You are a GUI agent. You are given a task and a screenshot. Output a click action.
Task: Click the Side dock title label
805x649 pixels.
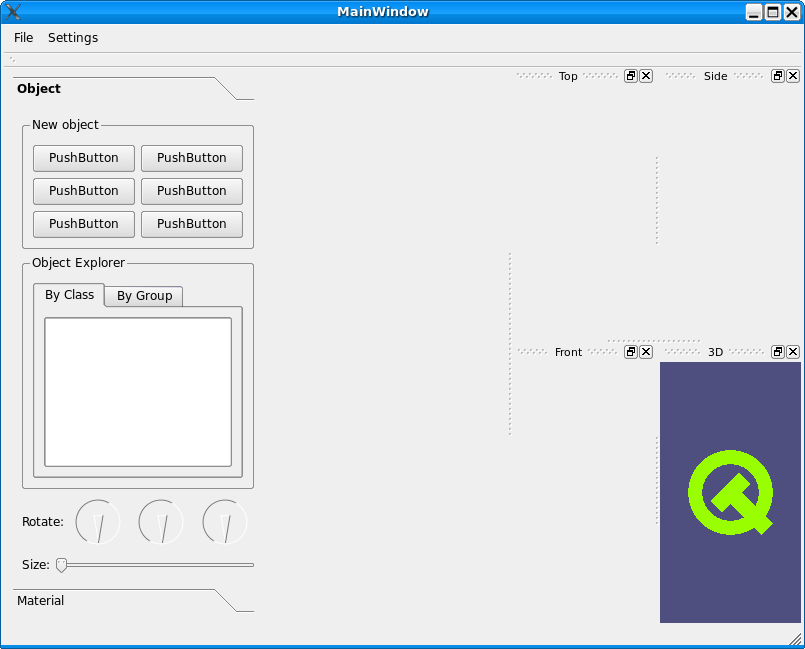[715, 76]
